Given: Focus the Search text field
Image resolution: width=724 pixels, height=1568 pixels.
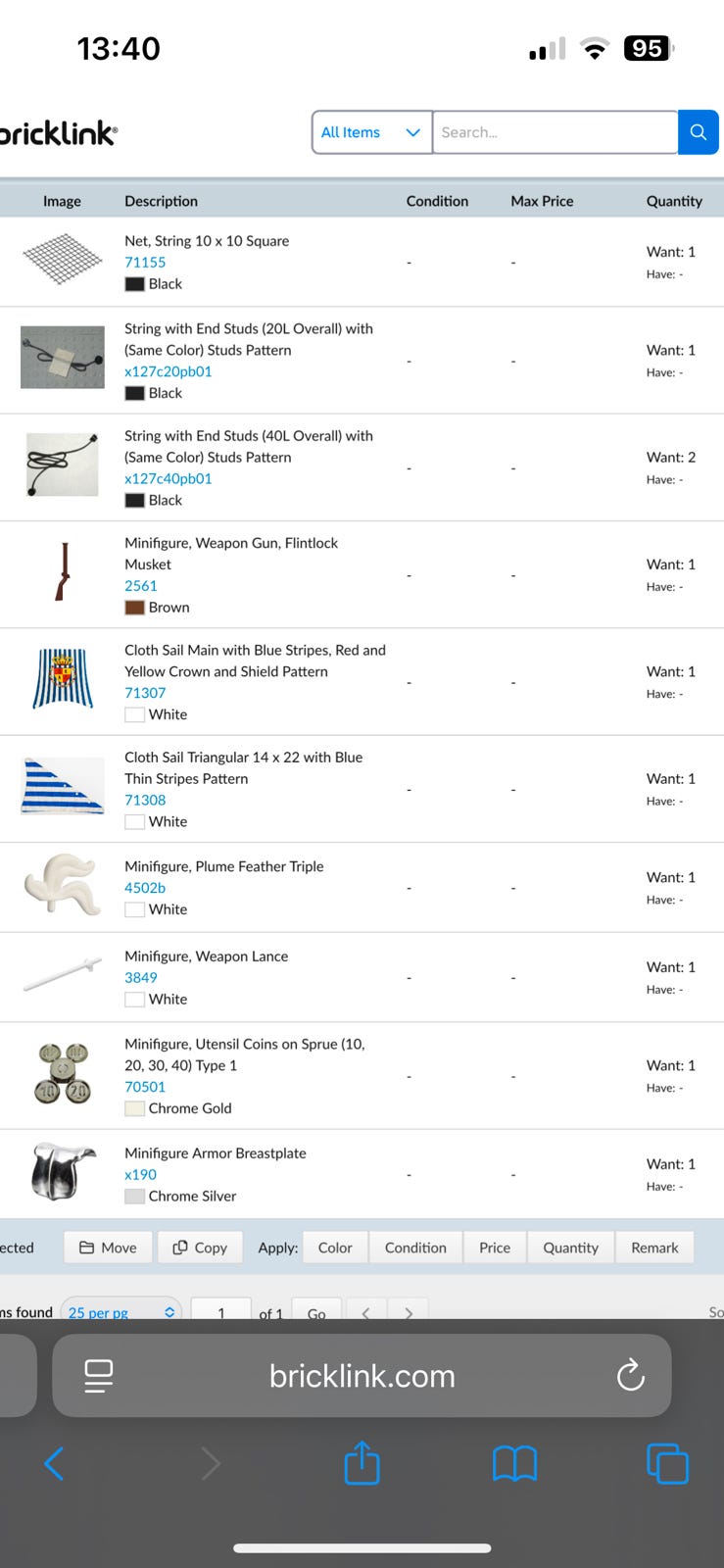Looking at the screenshot, I should pyautogui.click(x=555, y=132).
